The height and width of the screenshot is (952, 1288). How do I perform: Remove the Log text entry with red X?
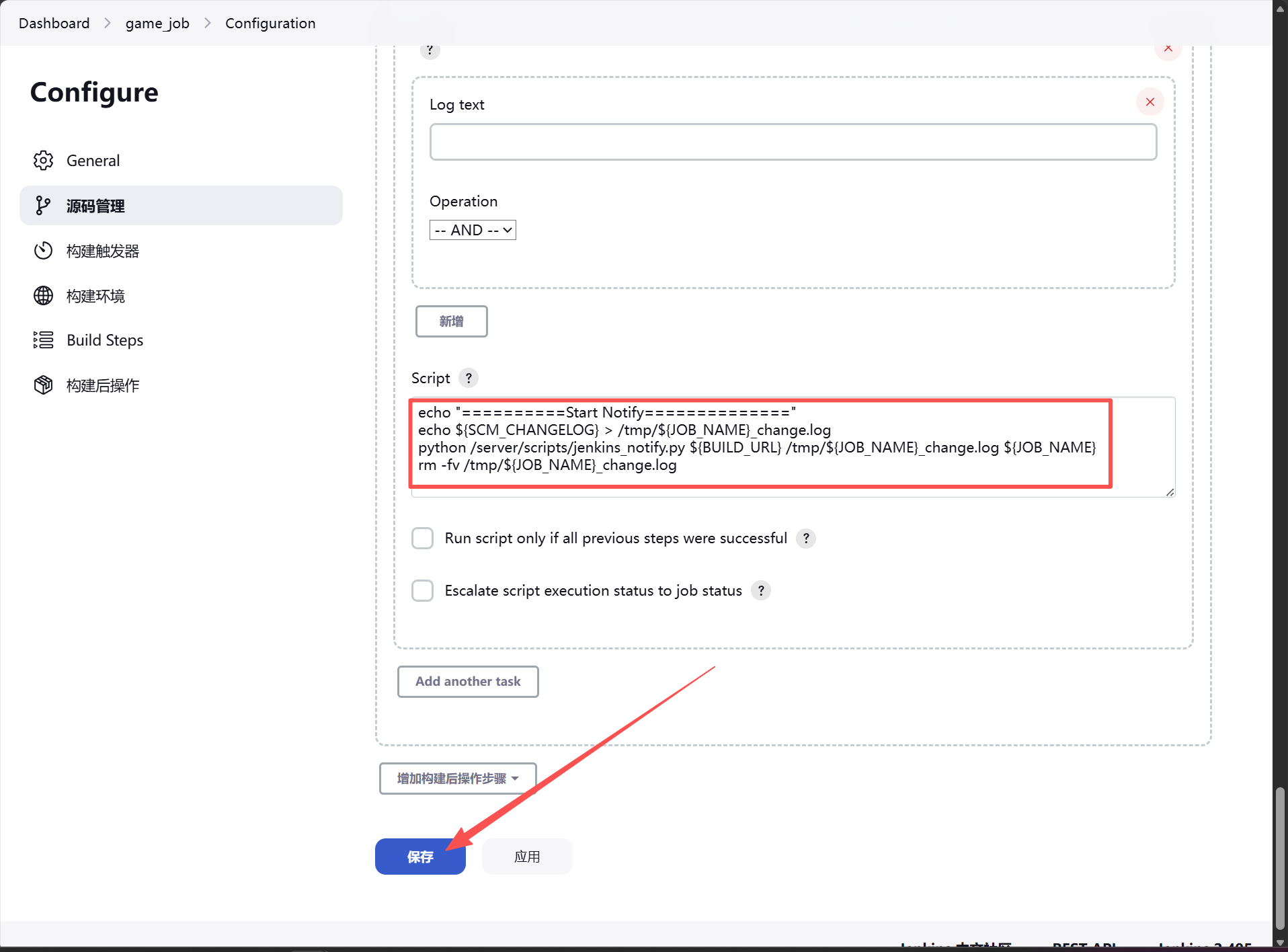click(x=1150, y=102)
